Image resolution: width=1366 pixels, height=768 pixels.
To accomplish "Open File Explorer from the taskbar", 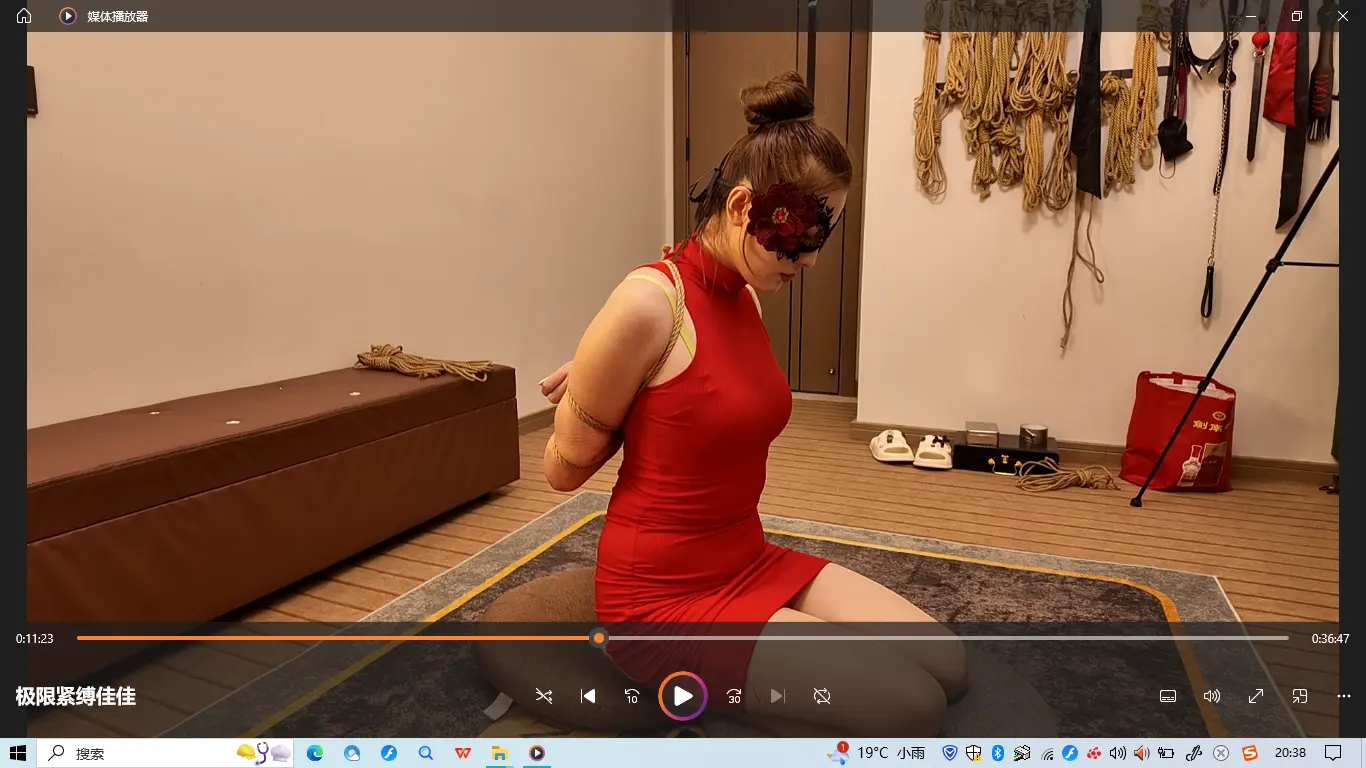I will click(500, 753).
